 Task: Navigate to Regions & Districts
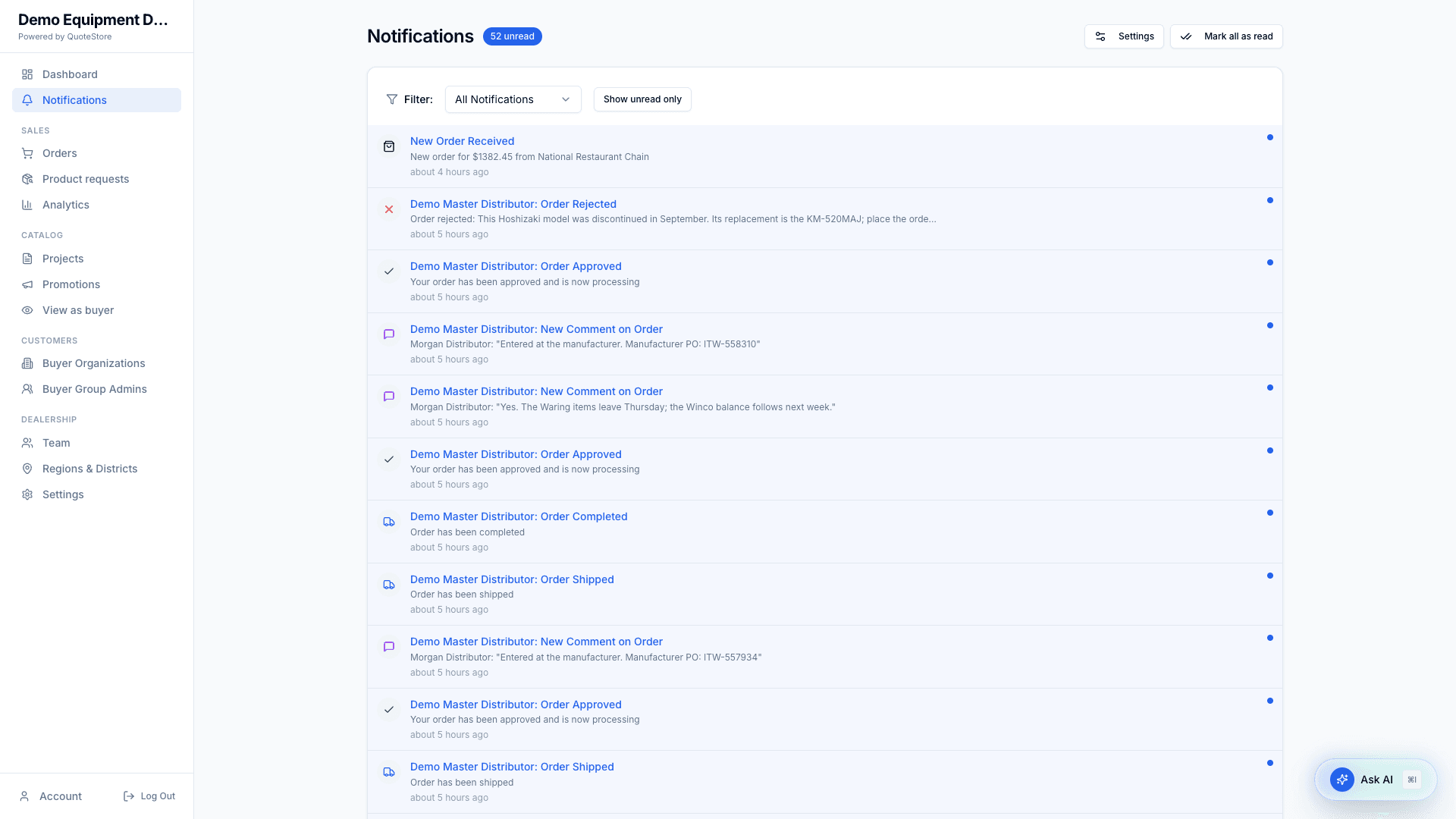point(96,469)
